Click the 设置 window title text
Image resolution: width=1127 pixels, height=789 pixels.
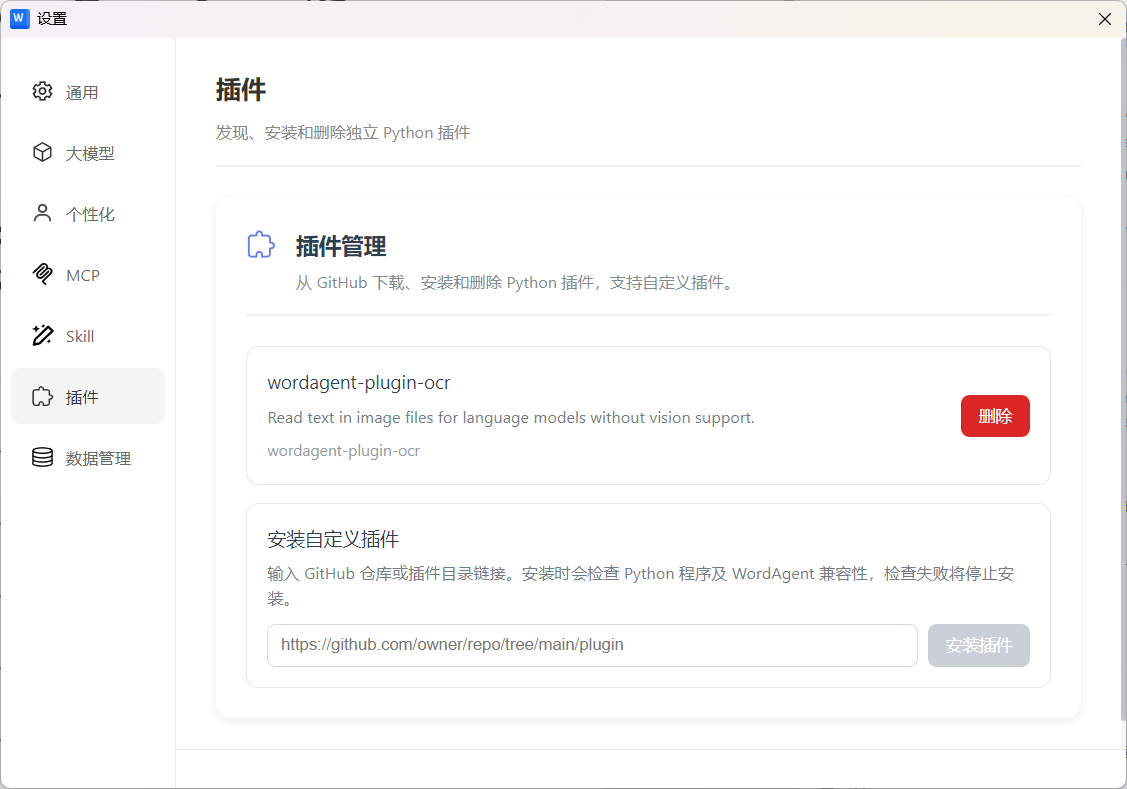(x=52, y=19)
